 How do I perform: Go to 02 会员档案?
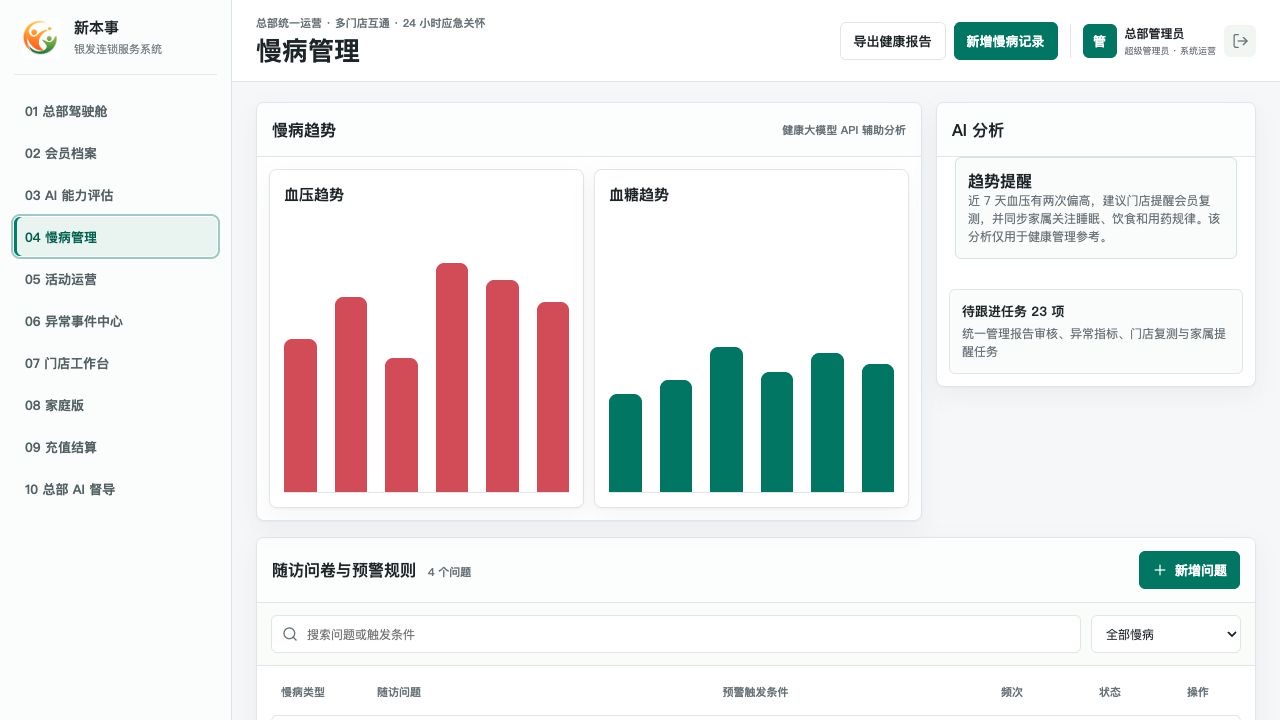point(116,153)
